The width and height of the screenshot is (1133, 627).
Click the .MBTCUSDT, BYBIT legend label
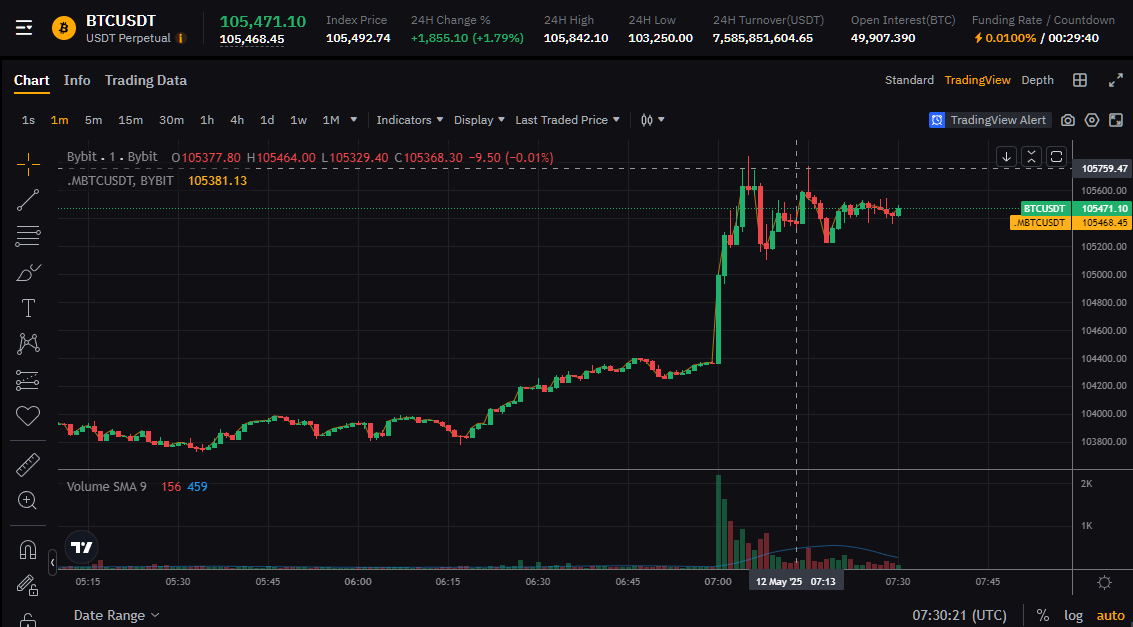point(120,180)
